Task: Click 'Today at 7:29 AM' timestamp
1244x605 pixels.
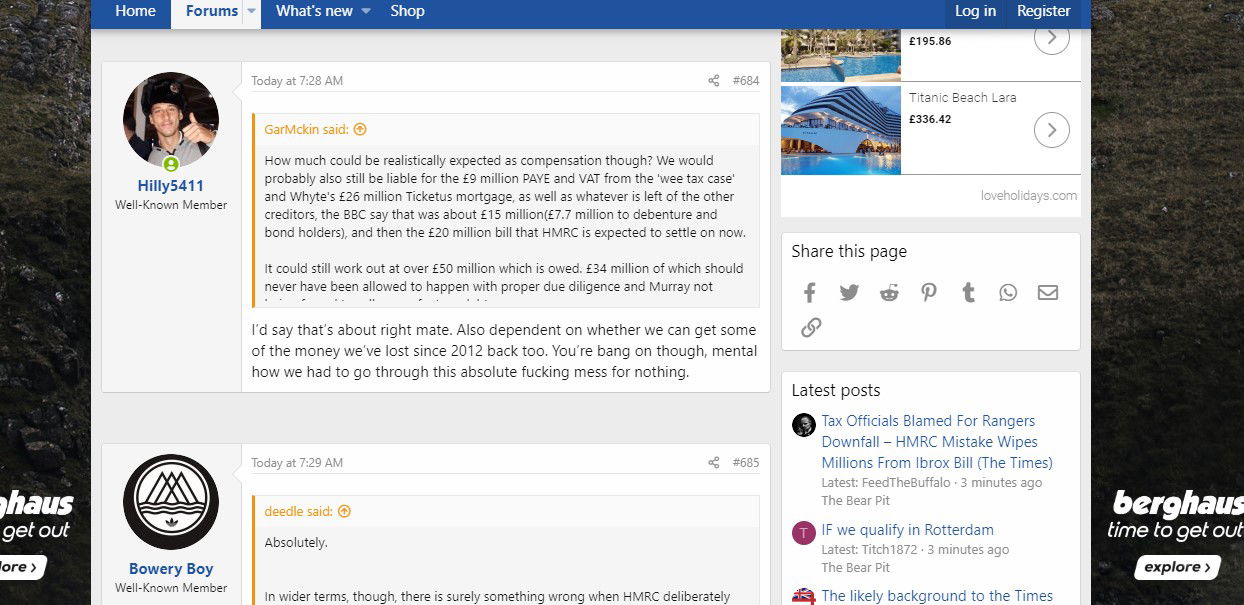Action: click(x=297, y=463)
